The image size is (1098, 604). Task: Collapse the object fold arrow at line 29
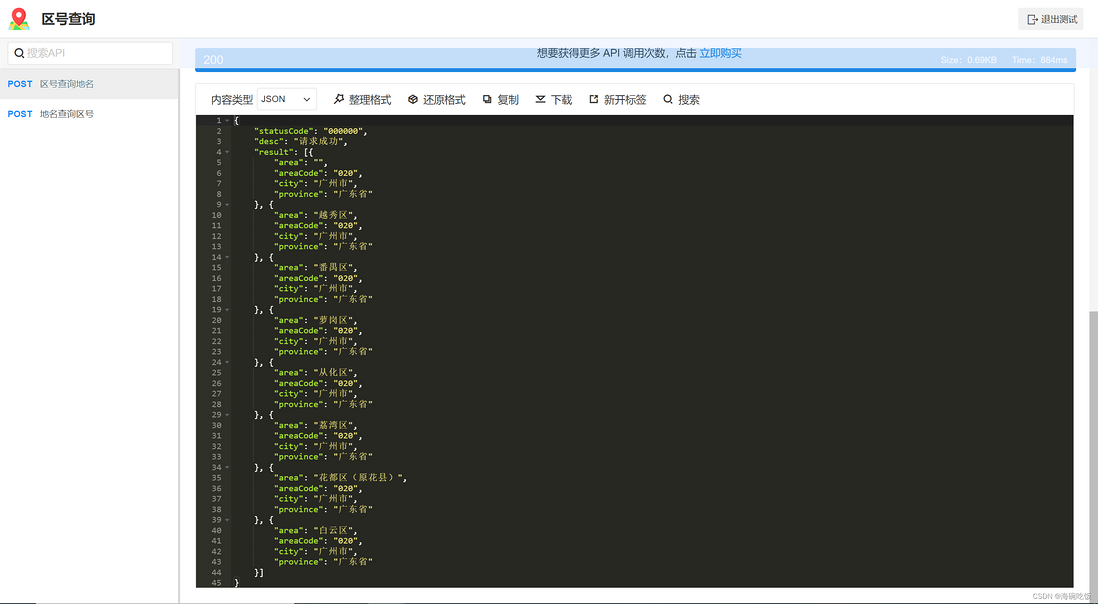pyautogui.click(x=227, y=414)
